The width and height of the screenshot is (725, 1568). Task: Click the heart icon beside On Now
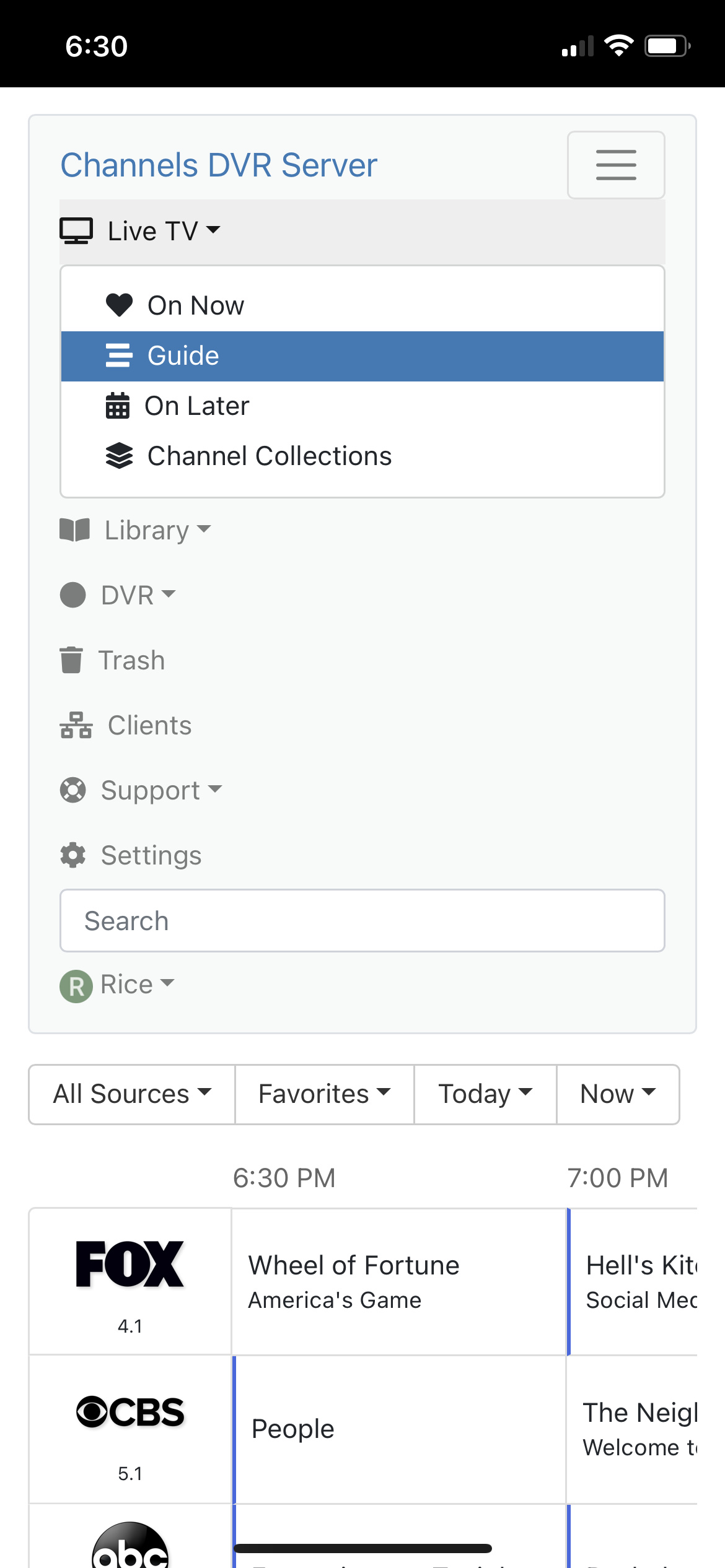(119, 305)
